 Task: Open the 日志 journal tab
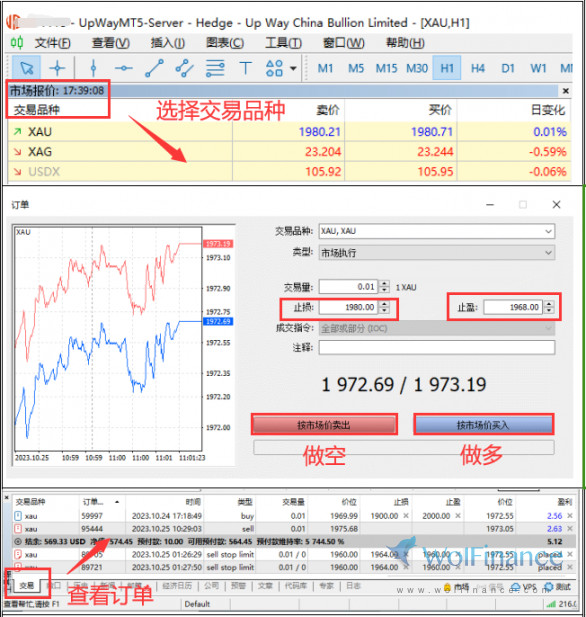353,586
